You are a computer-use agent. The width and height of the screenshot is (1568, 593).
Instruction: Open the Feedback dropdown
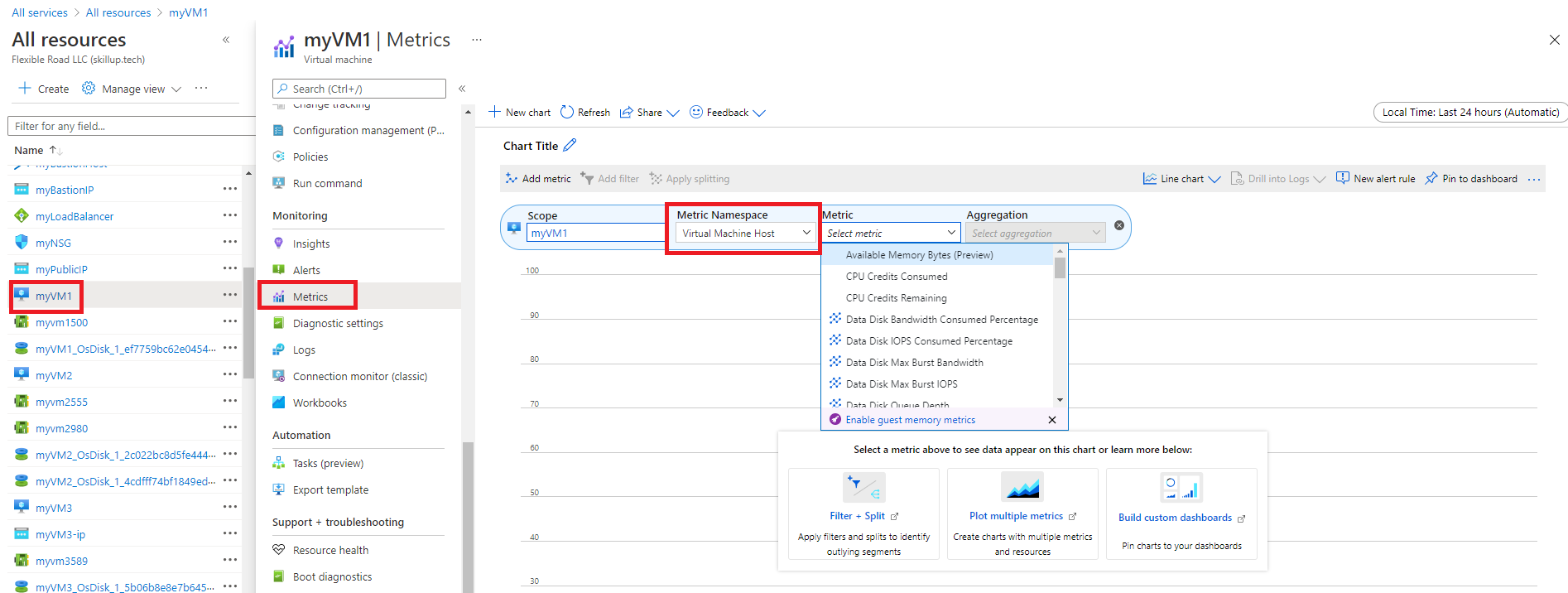[728, 113]
